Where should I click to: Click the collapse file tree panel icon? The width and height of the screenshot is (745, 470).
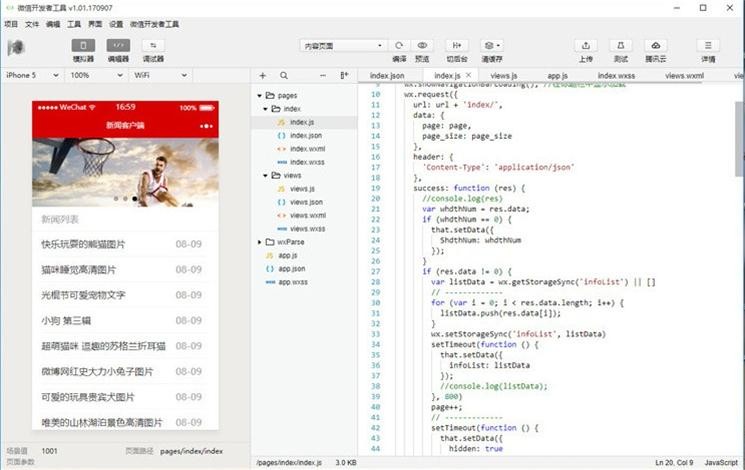tap(344, 76)
